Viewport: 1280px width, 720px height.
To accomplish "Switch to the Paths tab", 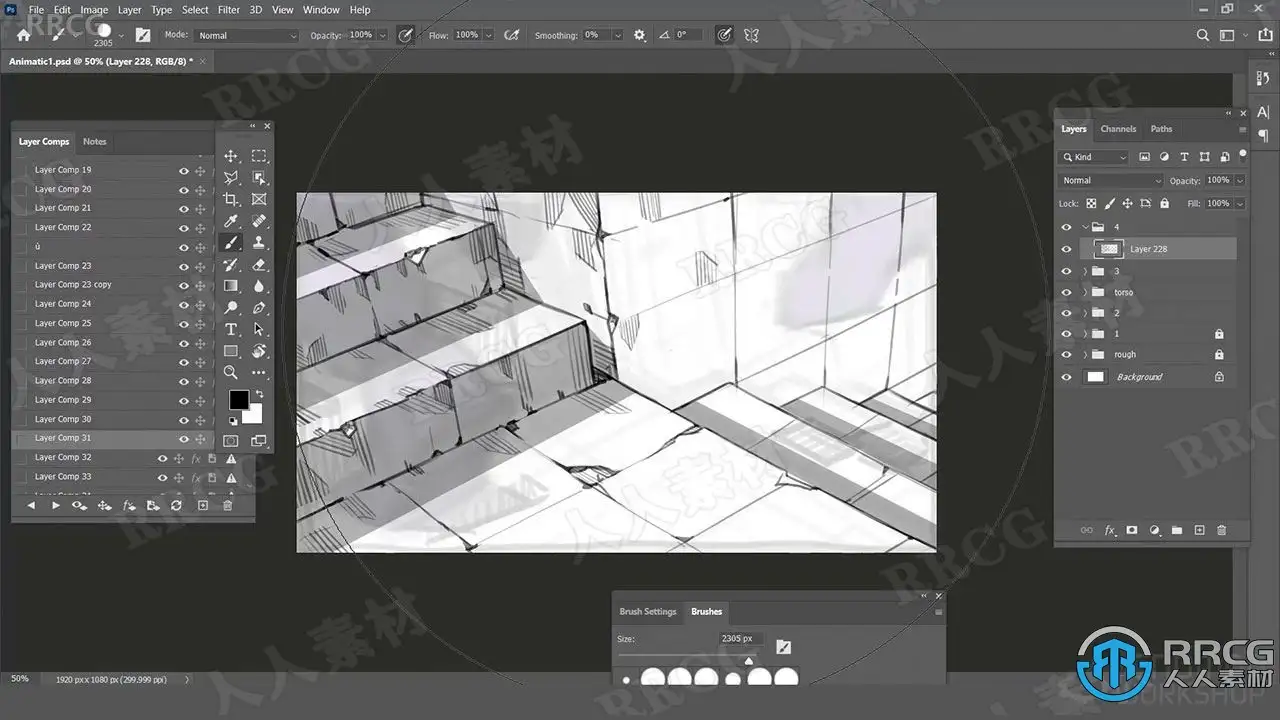I will [1161, 129].
